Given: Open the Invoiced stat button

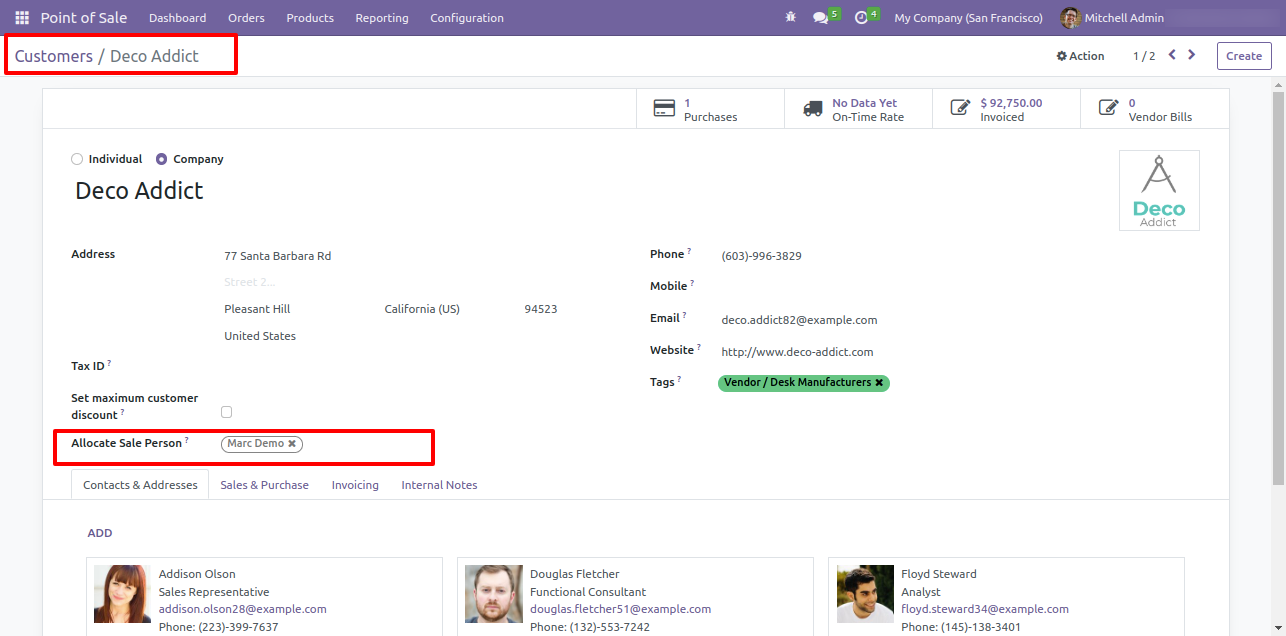Looking at the screenshot, I should 1006,109.
